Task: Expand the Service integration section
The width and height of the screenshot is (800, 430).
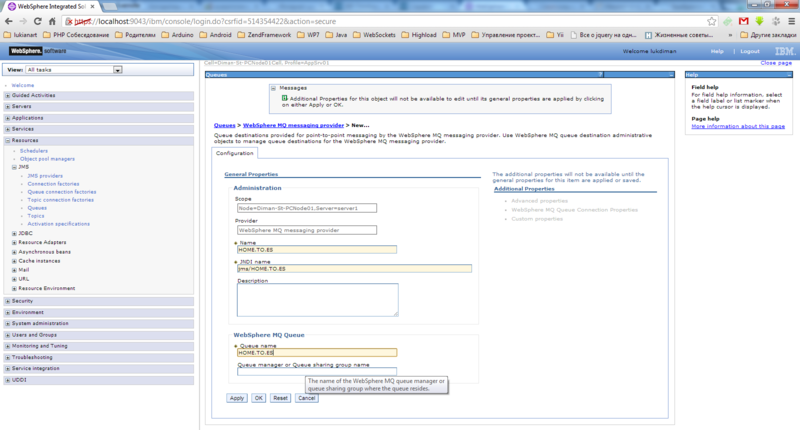Action: [x=7, y=369]
